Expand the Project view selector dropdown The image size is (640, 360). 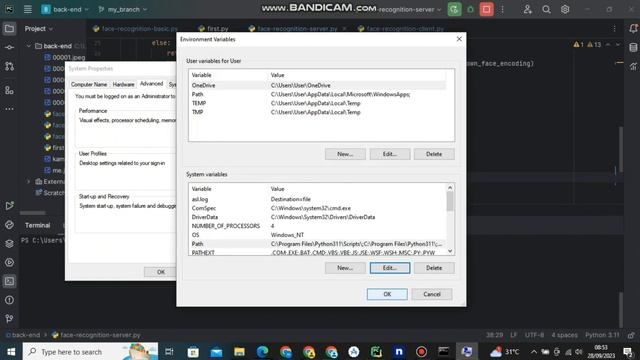point(39,29)
